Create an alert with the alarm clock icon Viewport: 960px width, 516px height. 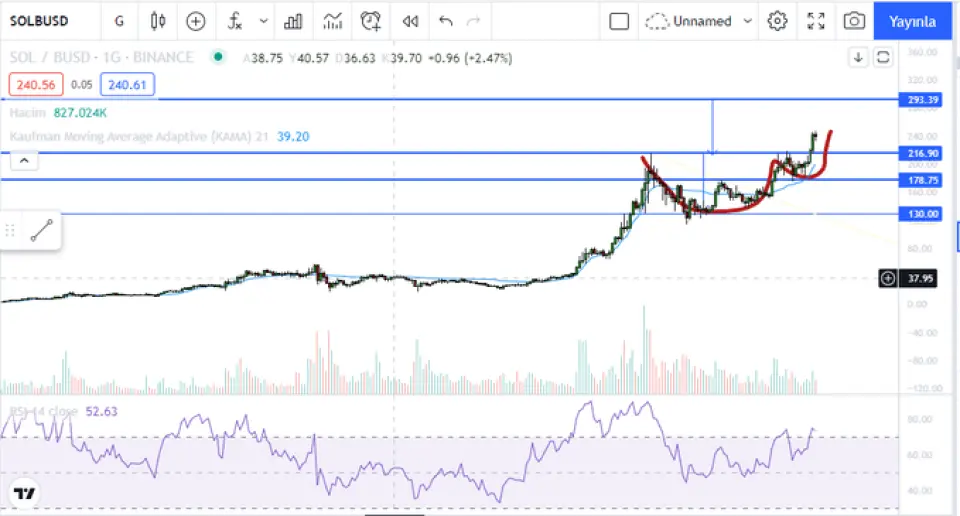pyautogui.click(x=371, y=21)
